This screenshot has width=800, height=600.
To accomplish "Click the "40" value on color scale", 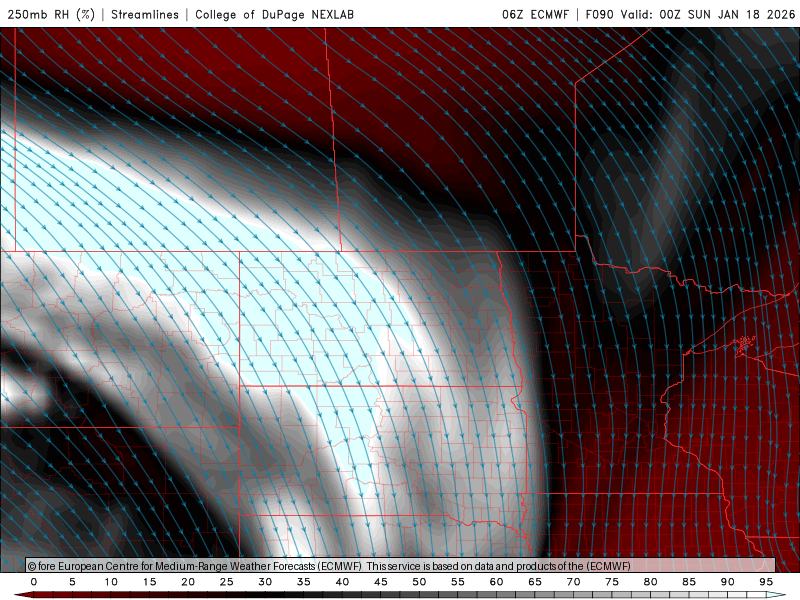I will pos(342,582).
